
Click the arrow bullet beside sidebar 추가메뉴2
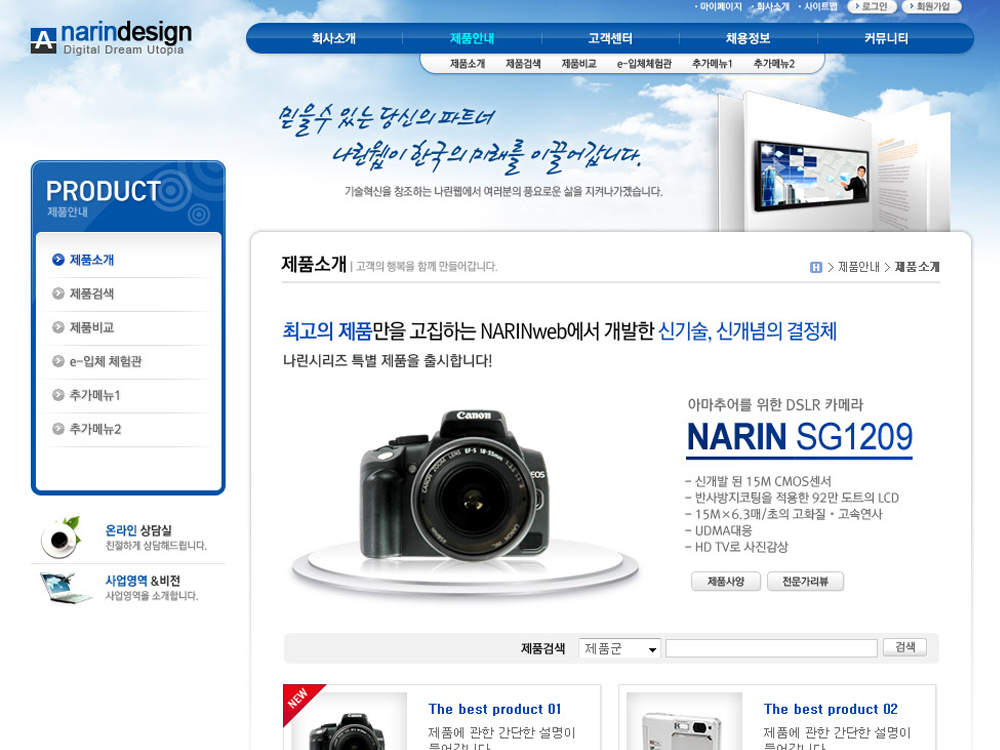(58, 429)
